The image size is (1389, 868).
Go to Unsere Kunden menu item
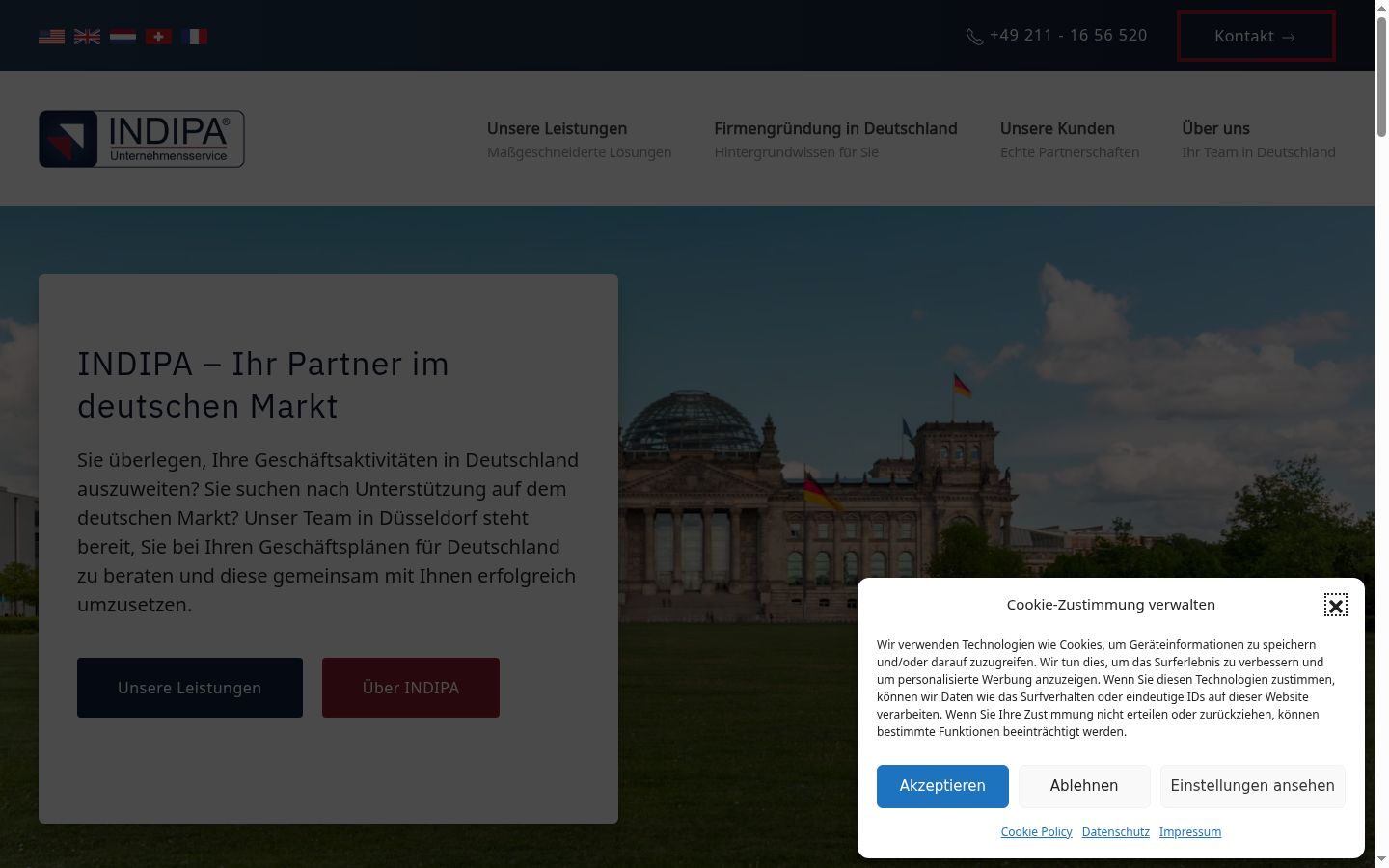(x=1070, y=139)
